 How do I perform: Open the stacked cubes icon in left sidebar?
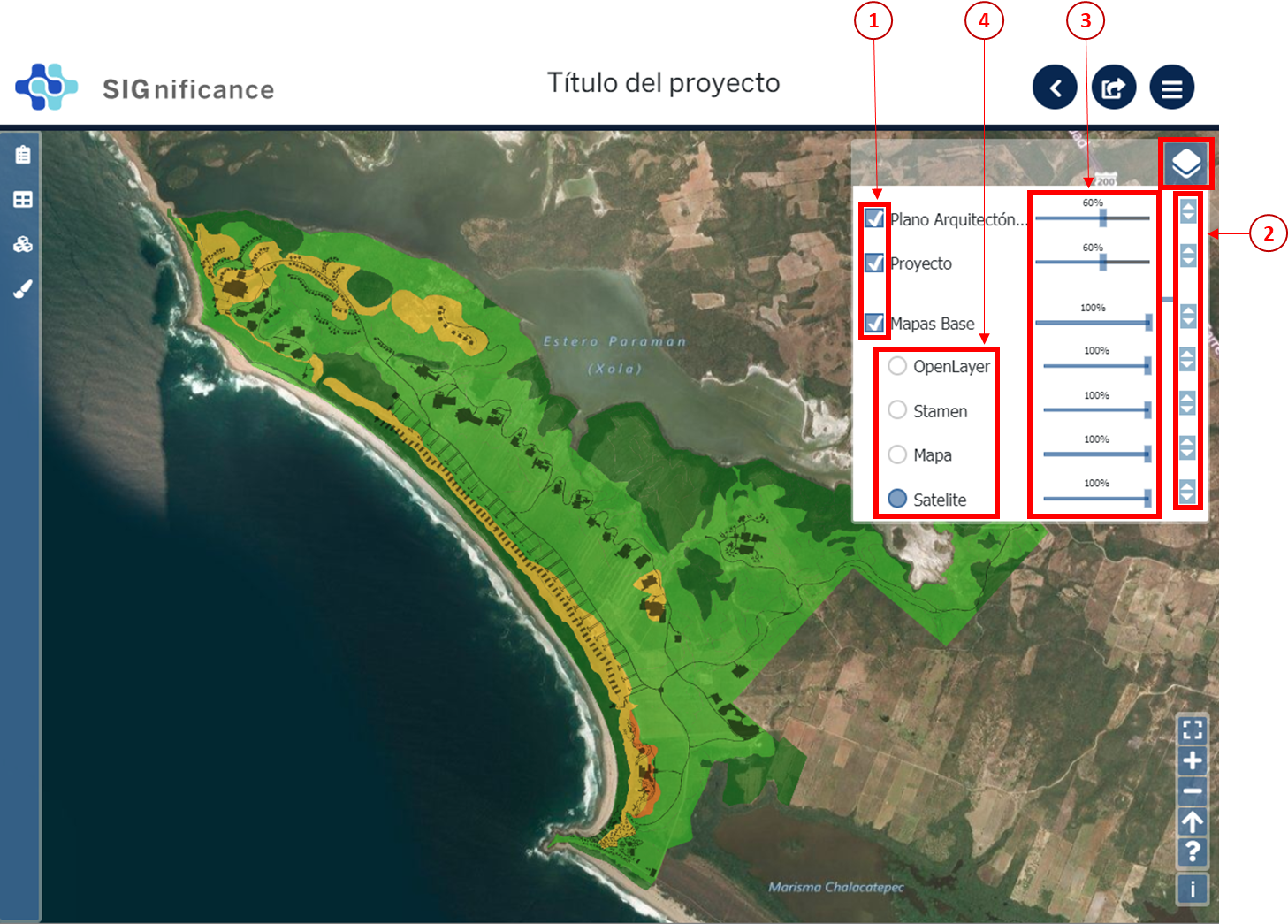[23, 244]
